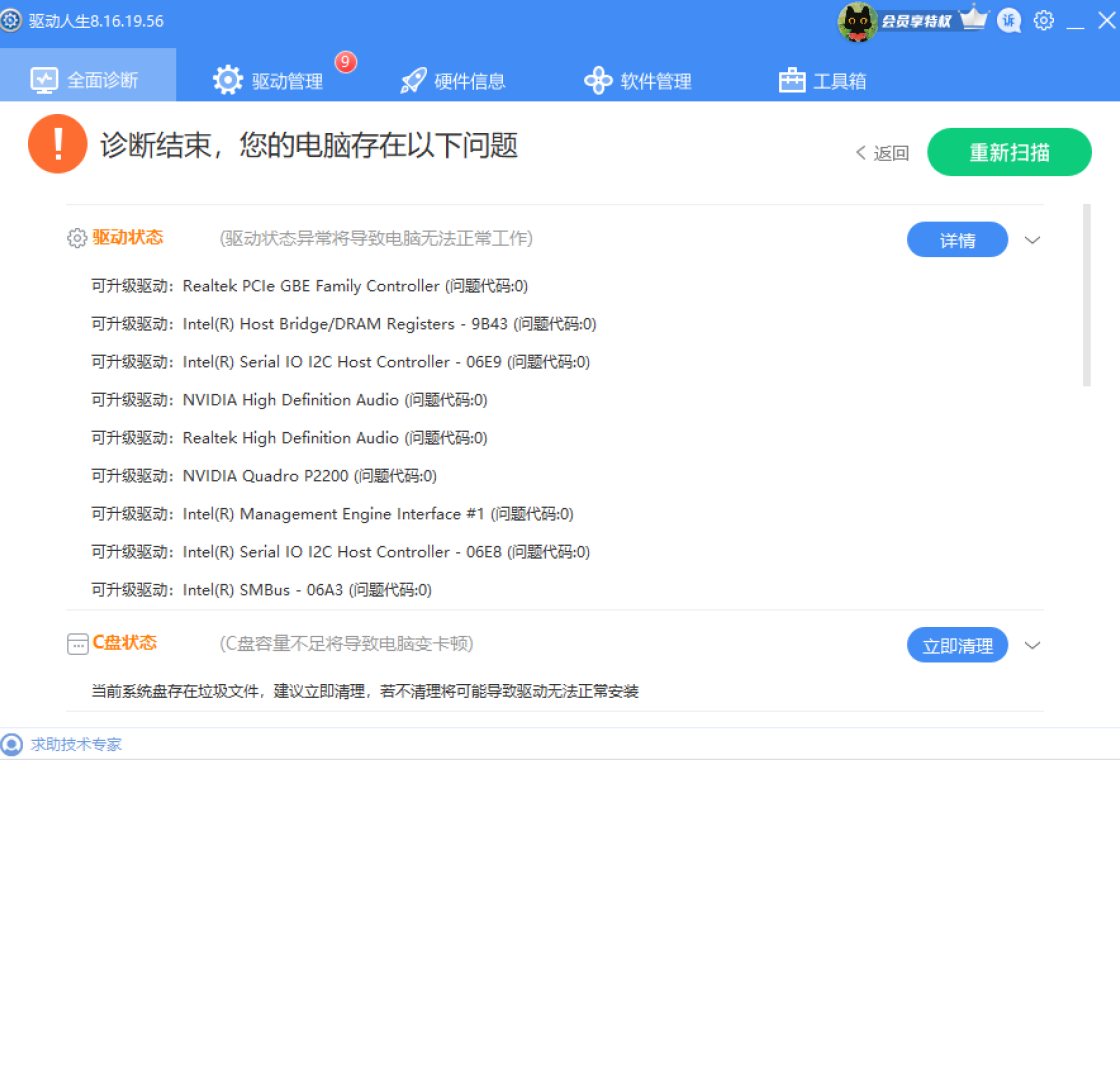Click the 求助技术专家 headset icon
1120x1080 pixels.
(11, 744)
